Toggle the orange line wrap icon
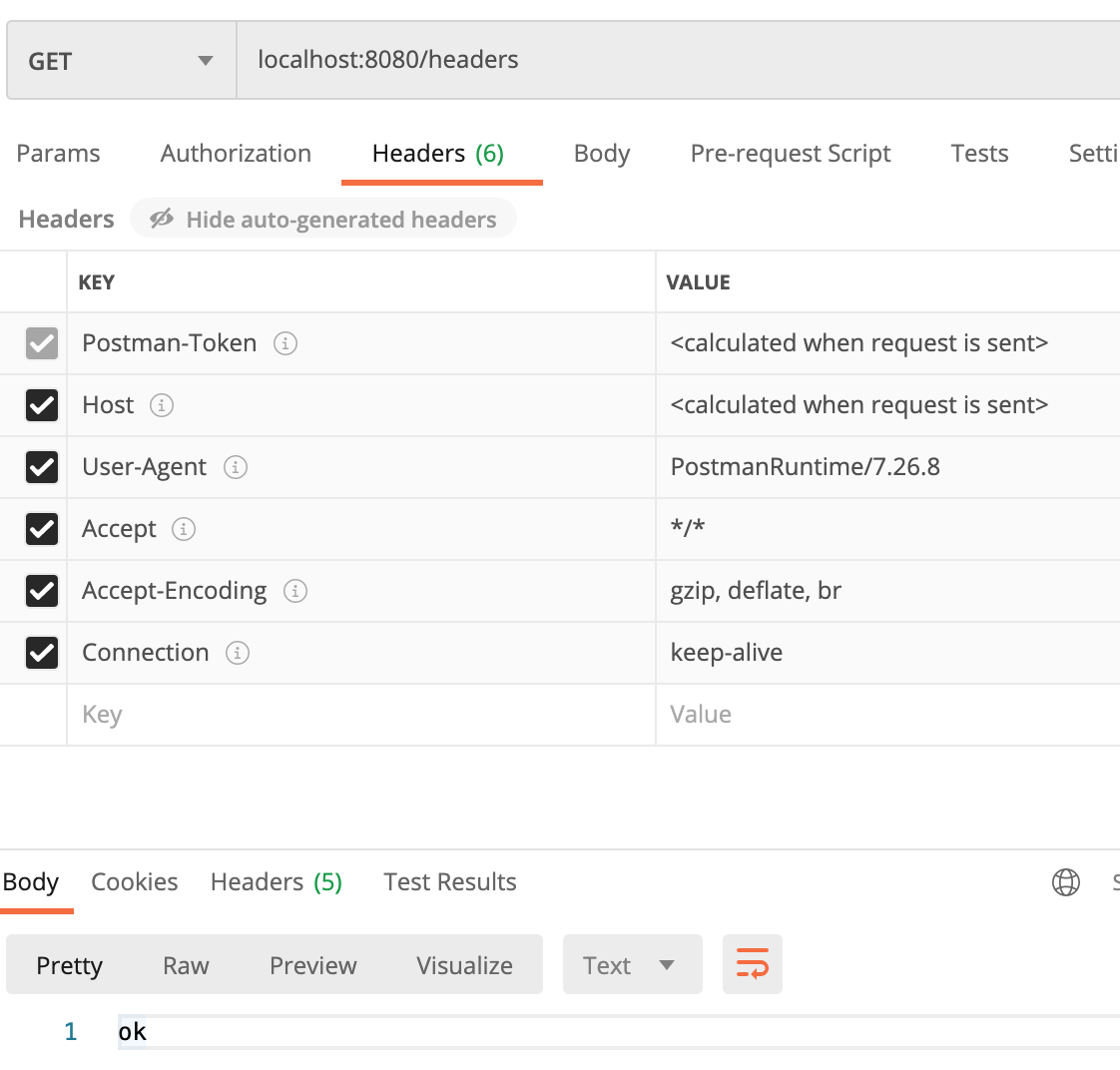Viewport: 1120px width, 1070px height. click(752, 964)
